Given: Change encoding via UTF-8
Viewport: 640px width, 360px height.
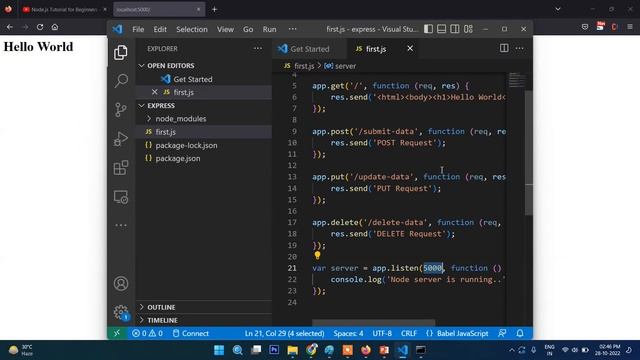Looking at the screenshot, I should tap(382, 333).
